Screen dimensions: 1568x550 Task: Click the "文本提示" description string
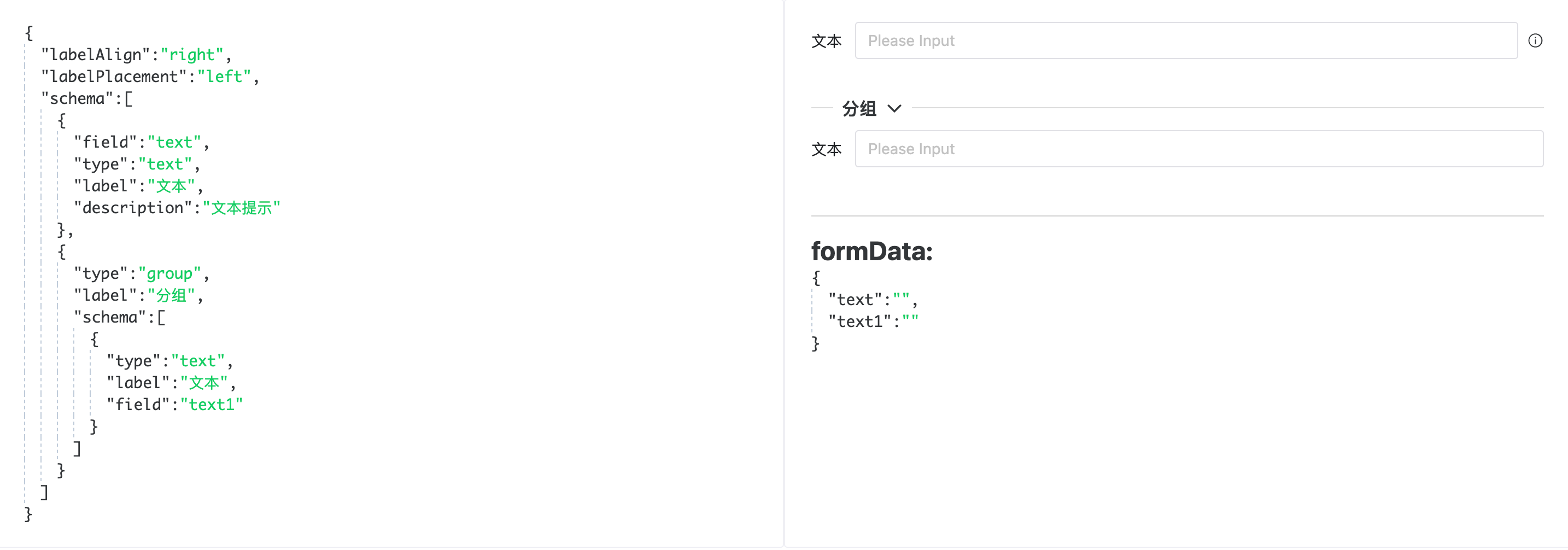[243, 207]
